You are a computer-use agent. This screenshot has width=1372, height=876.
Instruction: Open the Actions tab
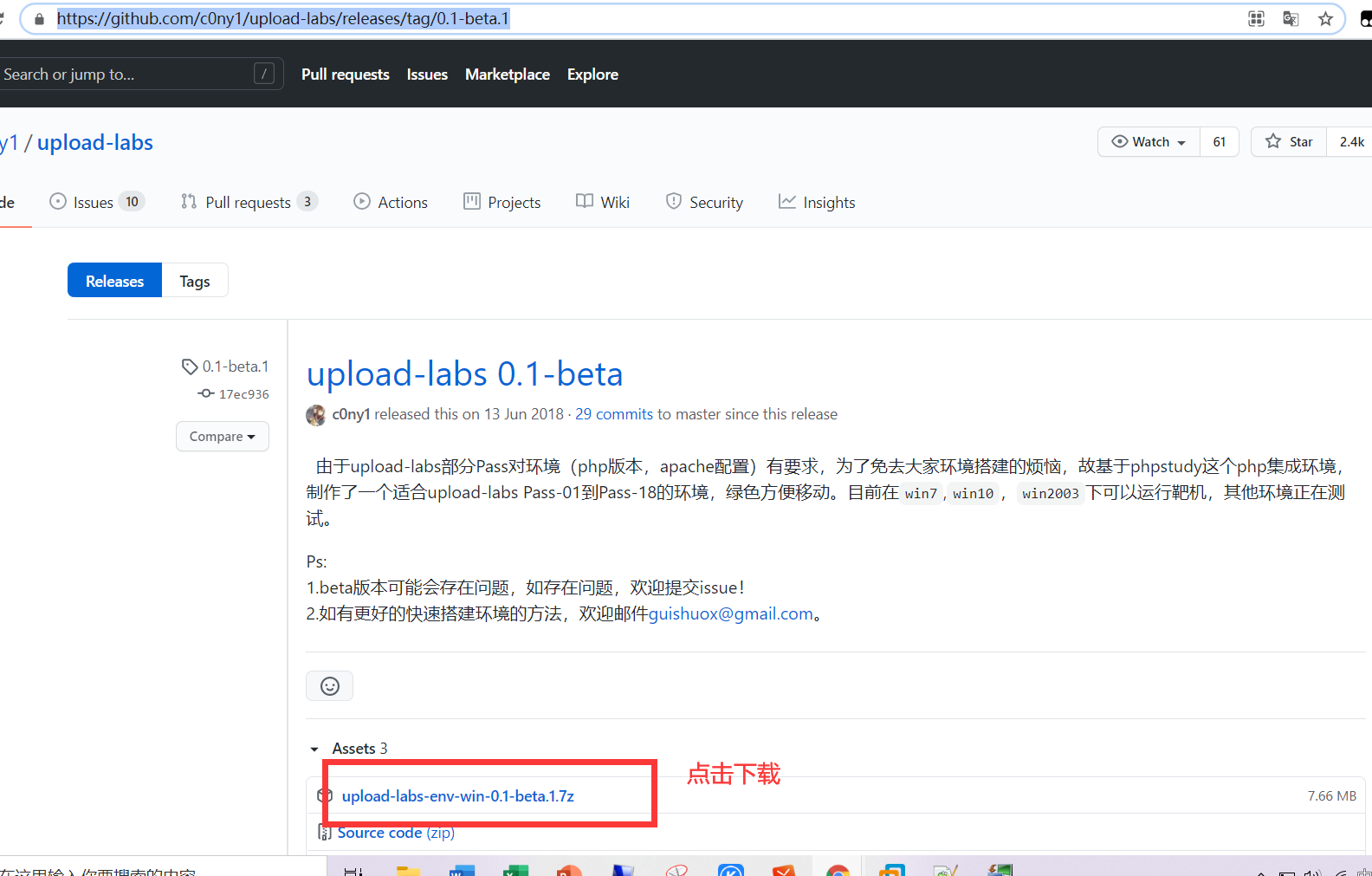[391, 202]
